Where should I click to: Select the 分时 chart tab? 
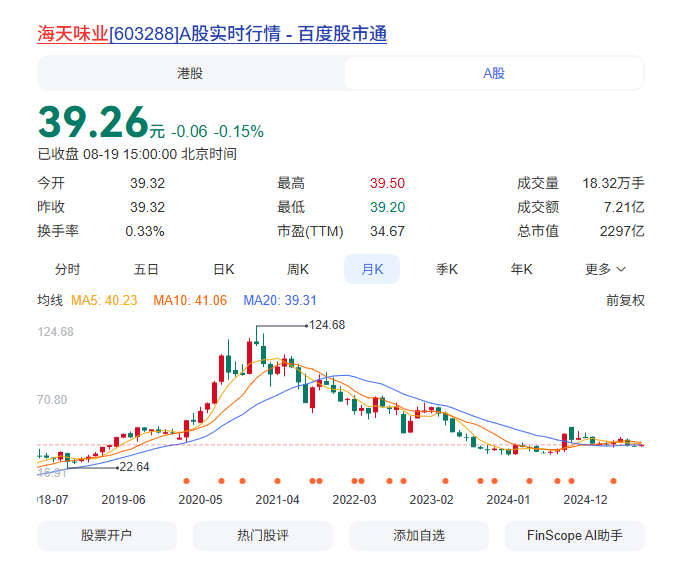click(x=67, y=269)
